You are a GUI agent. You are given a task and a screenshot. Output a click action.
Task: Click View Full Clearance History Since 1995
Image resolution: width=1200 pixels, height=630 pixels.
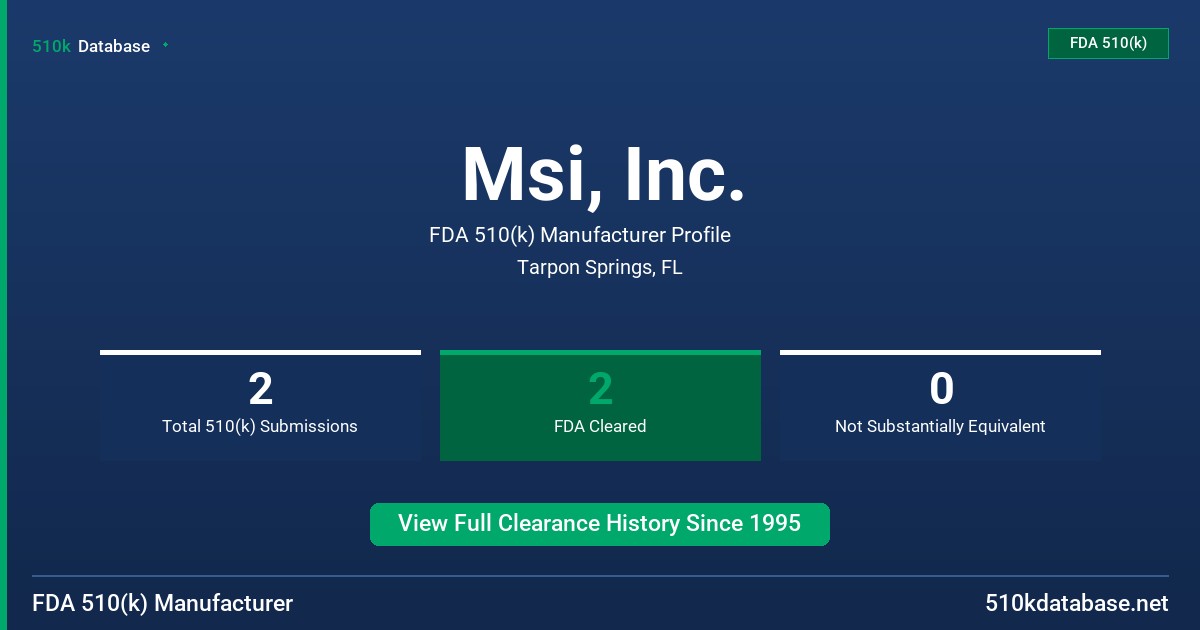click(x=600, y=524)
